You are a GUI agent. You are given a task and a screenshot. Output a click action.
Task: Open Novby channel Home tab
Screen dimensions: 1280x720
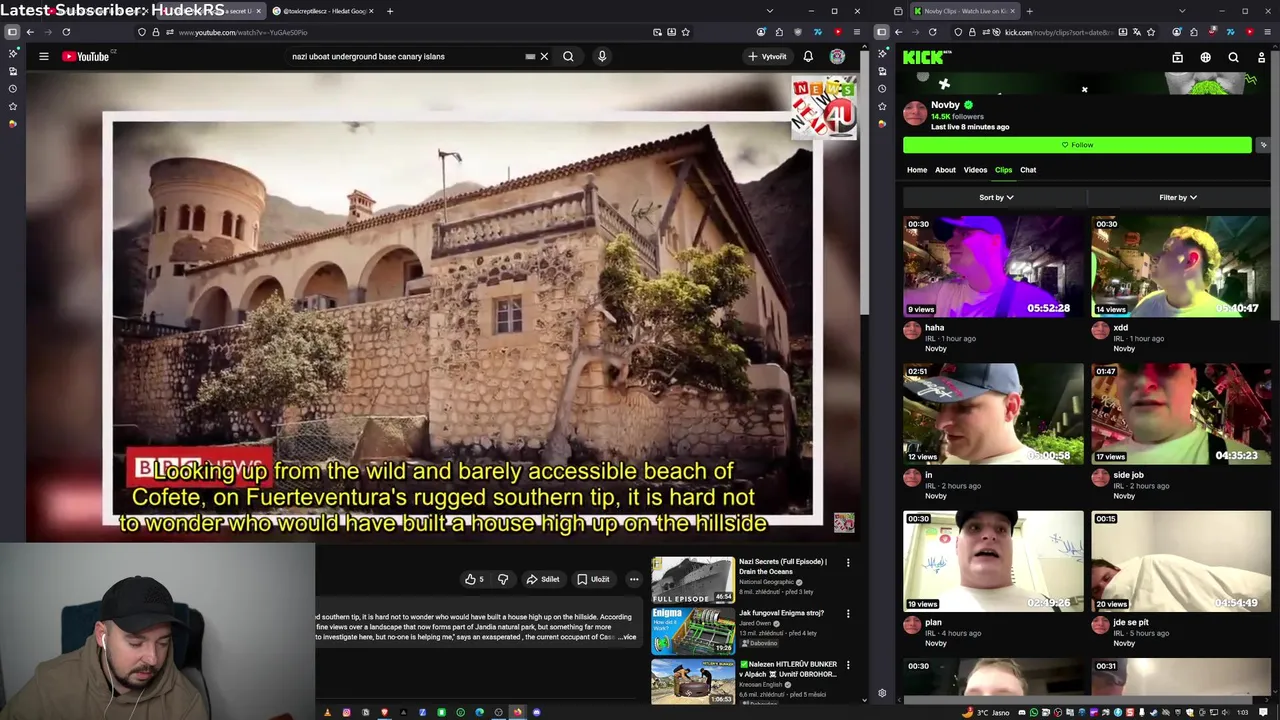coord(917,170)
